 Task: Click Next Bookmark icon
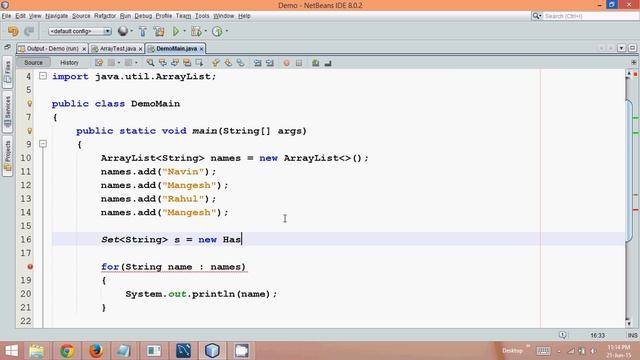[x=228, y=63]
